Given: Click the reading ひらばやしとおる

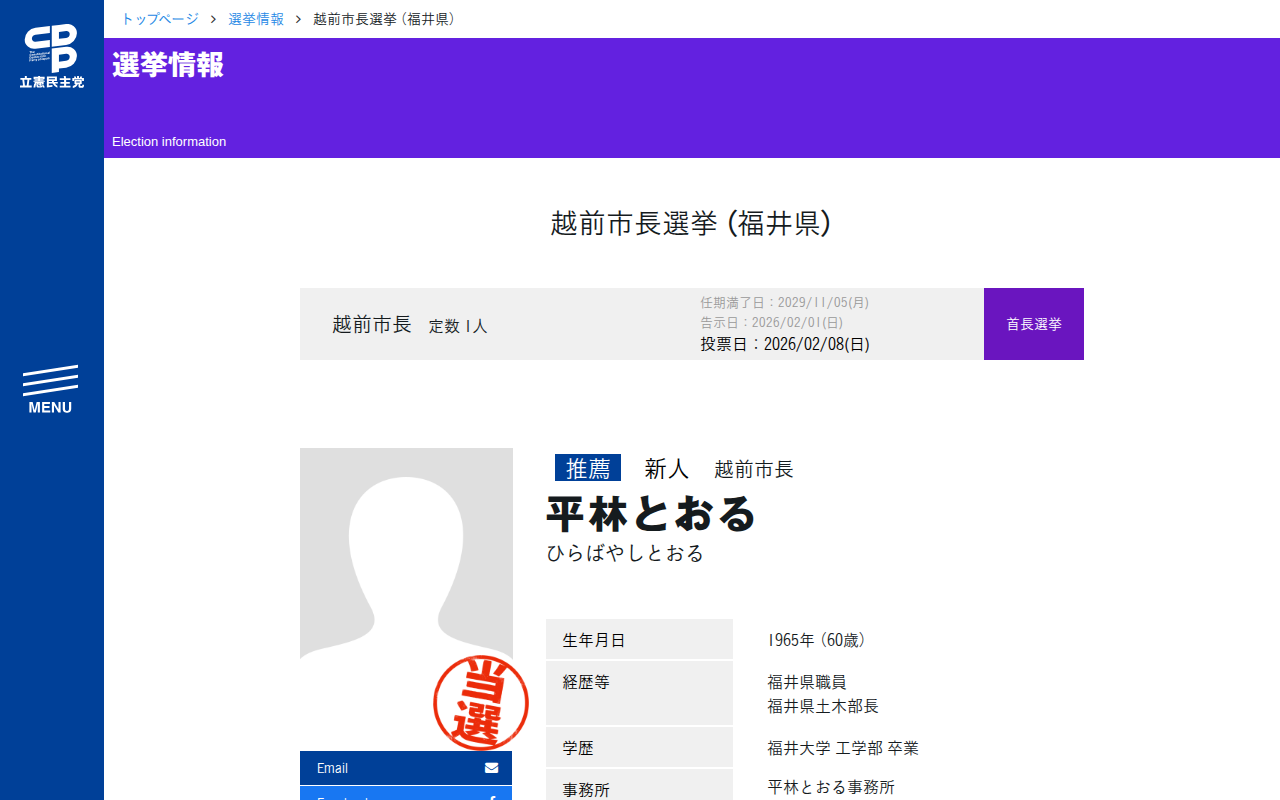Looking at the screenshot, I should 625,553.
